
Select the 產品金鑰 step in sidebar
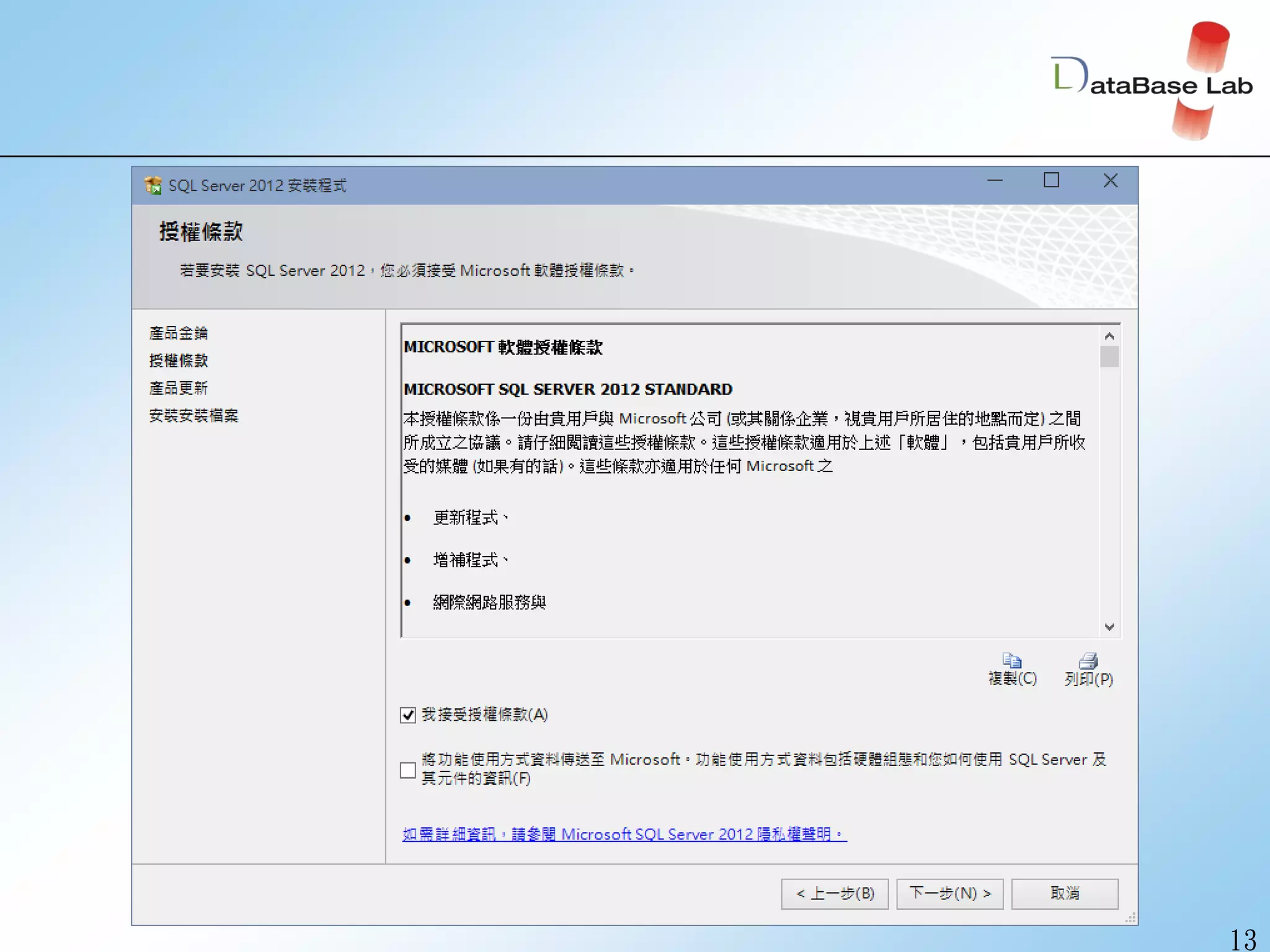(x=179, y=333)
